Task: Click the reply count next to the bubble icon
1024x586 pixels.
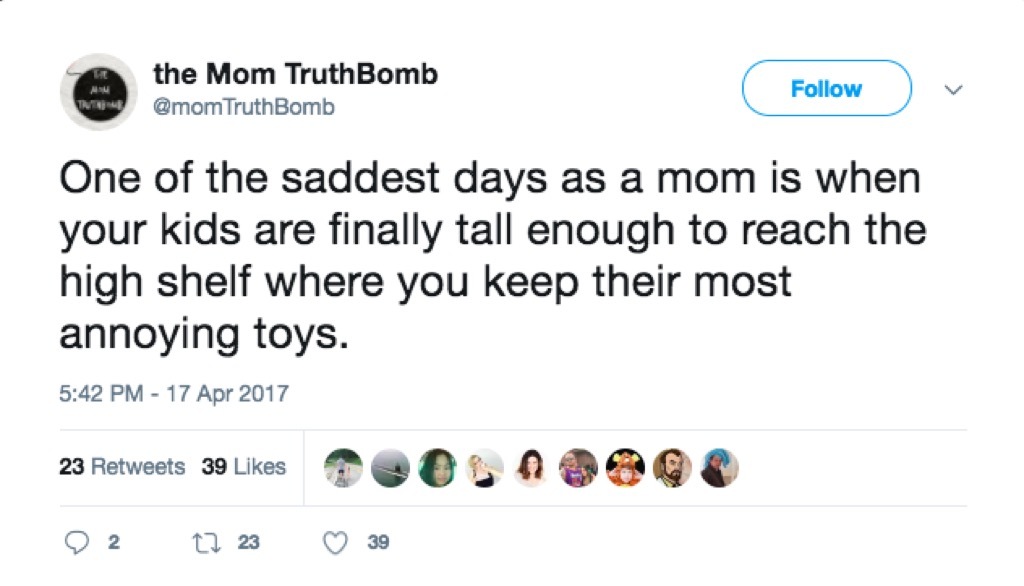Action: coord(113,541)
